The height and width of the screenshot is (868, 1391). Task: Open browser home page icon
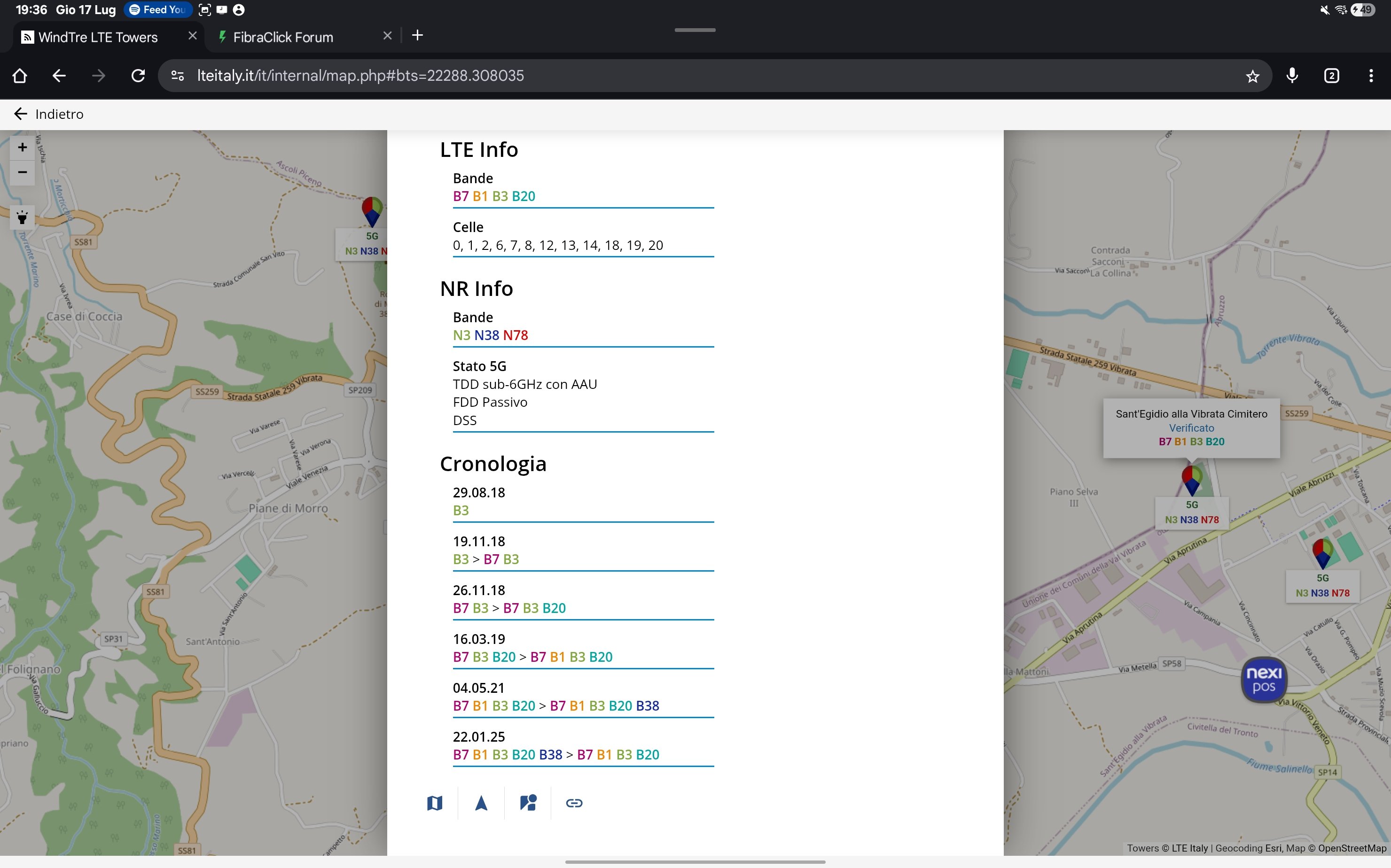pos(20,76)
